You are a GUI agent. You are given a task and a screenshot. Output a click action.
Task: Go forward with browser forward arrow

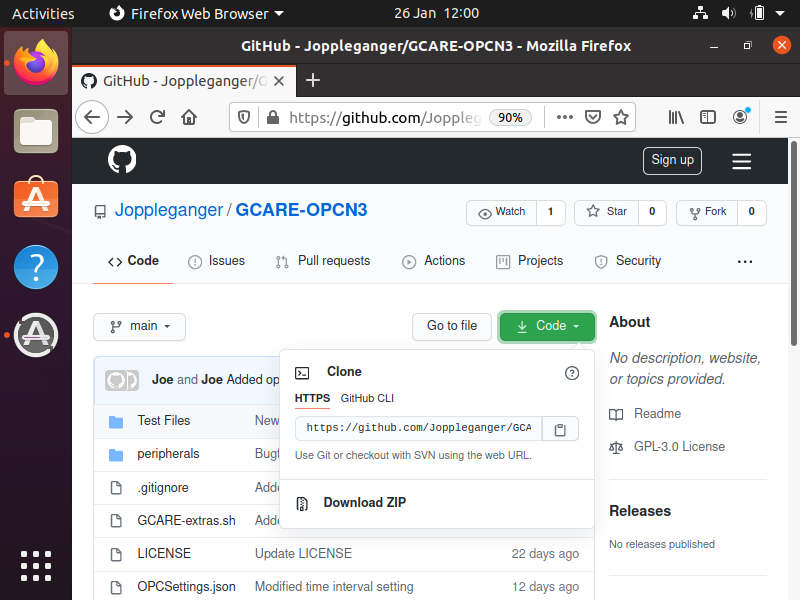[125, 118]
